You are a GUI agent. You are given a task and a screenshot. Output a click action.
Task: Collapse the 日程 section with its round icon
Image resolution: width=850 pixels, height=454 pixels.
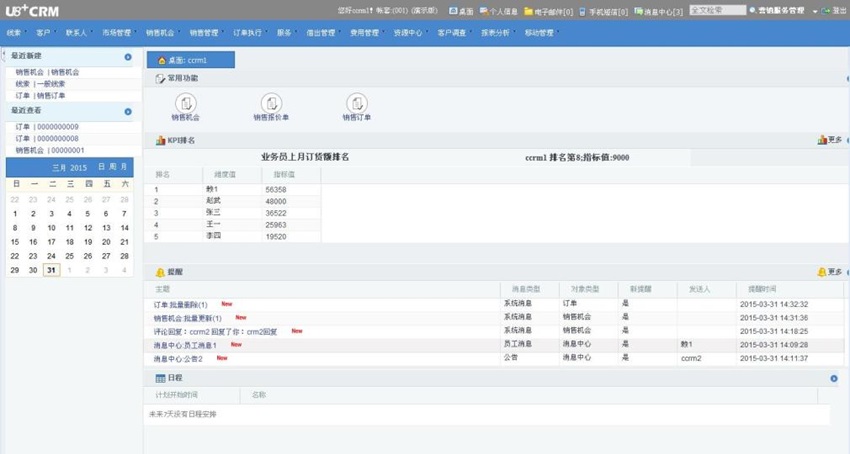834,379
